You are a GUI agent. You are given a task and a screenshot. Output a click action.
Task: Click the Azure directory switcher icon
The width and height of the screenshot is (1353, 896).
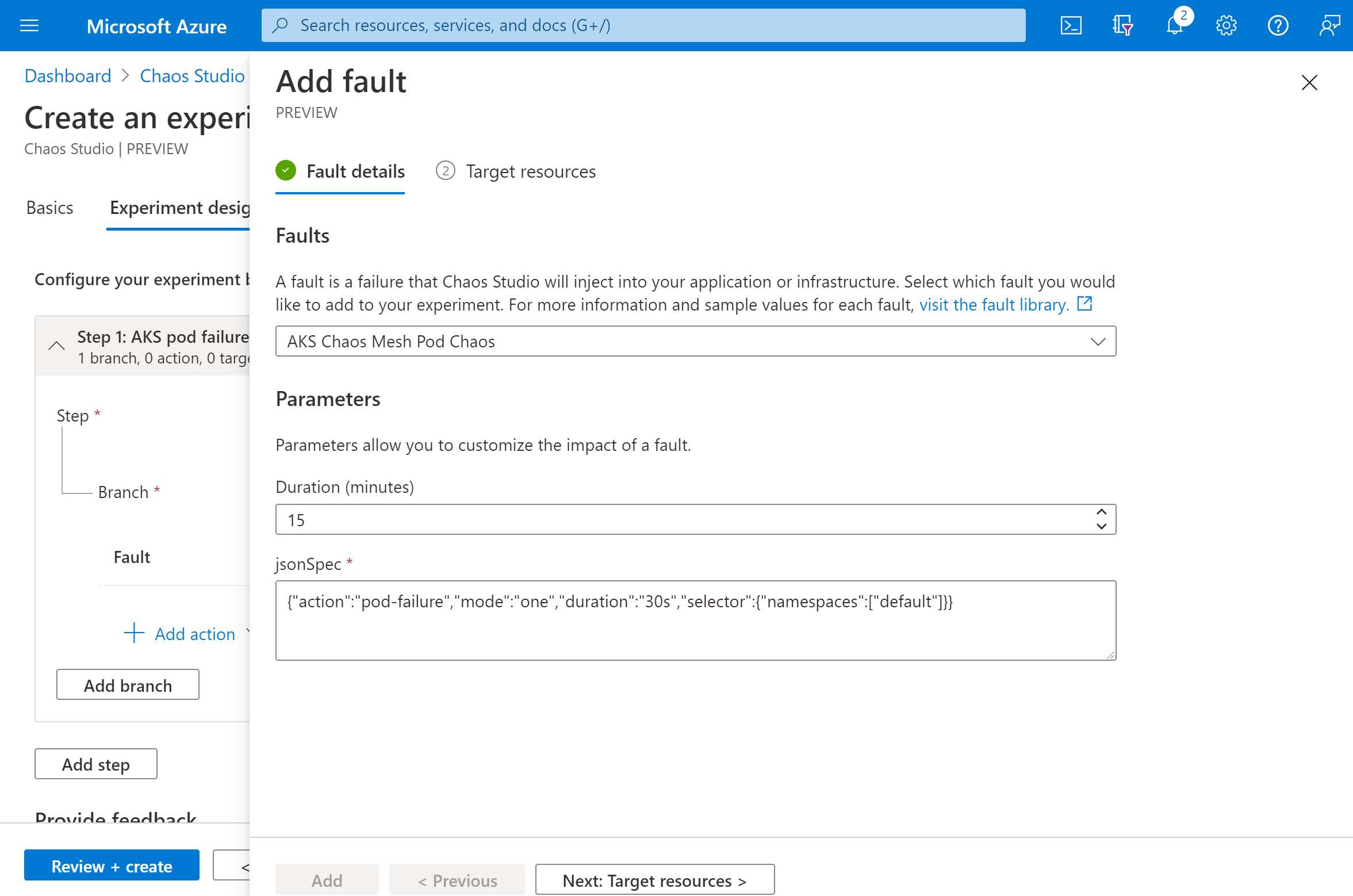click(1122, 25)
